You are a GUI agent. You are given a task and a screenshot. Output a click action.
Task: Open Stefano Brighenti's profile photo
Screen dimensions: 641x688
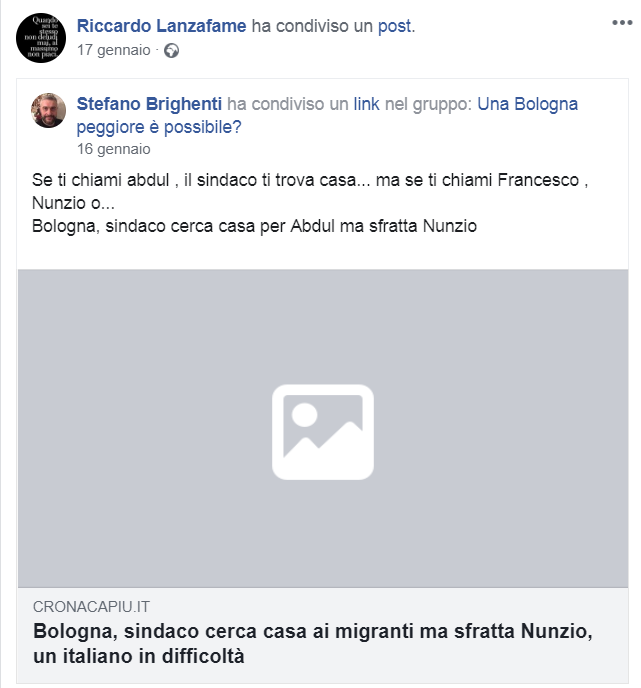(x=48, y=110)
